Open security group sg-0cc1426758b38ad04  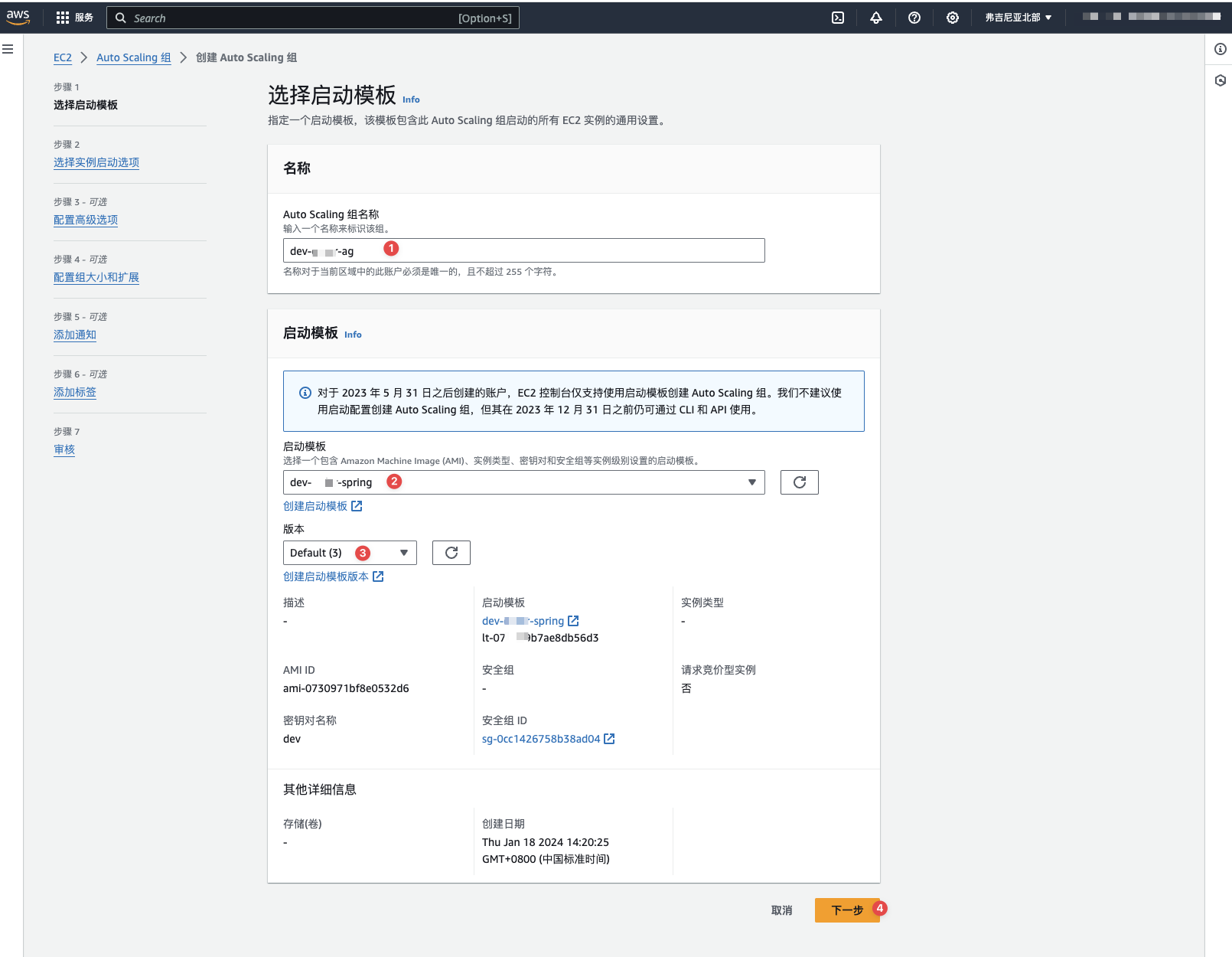click(x=541, y=739)
